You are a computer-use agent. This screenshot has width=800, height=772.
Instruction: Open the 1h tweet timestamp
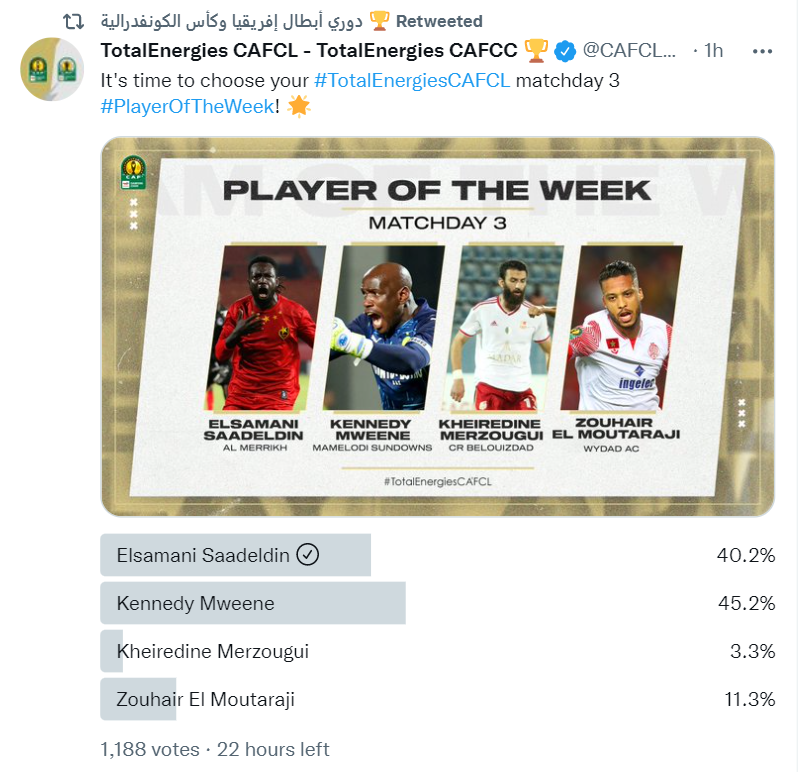tap(714, 51)
